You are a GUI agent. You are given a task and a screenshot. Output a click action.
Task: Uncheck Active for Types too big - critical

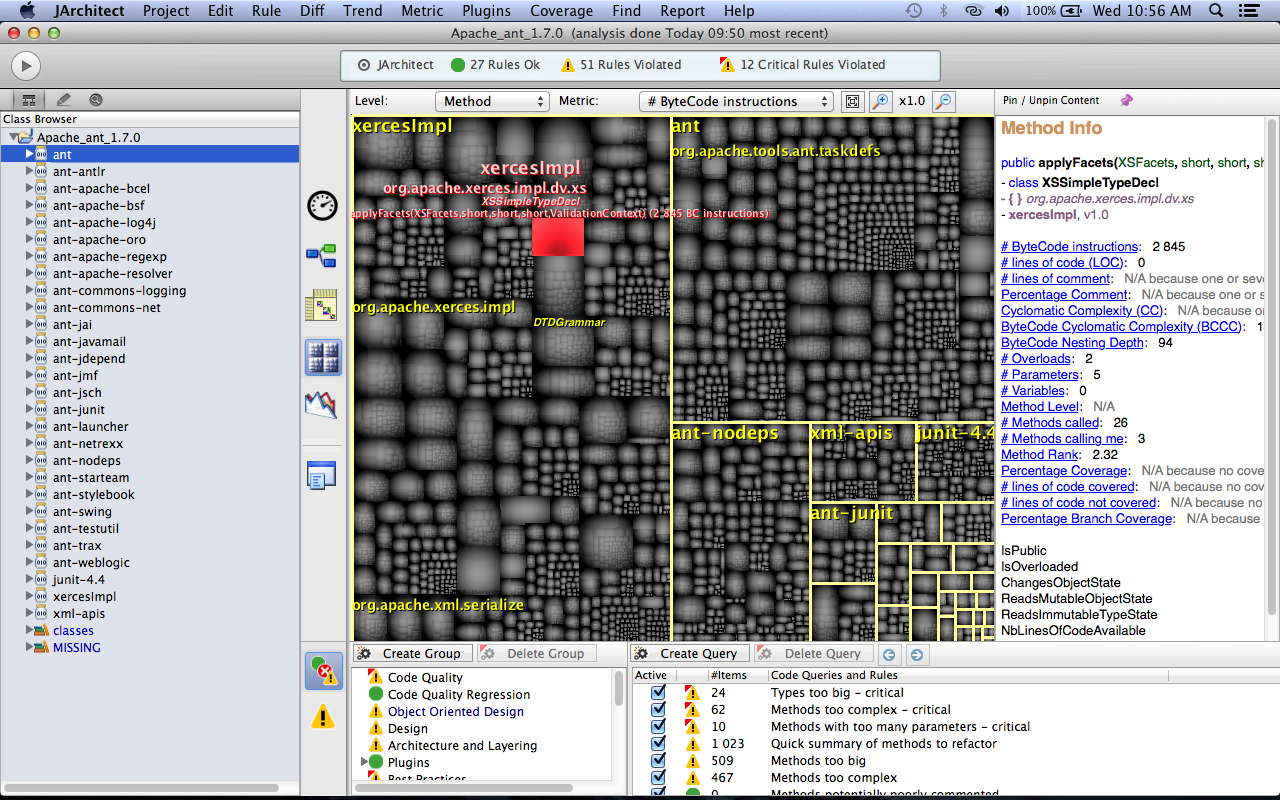pos(658,692)
